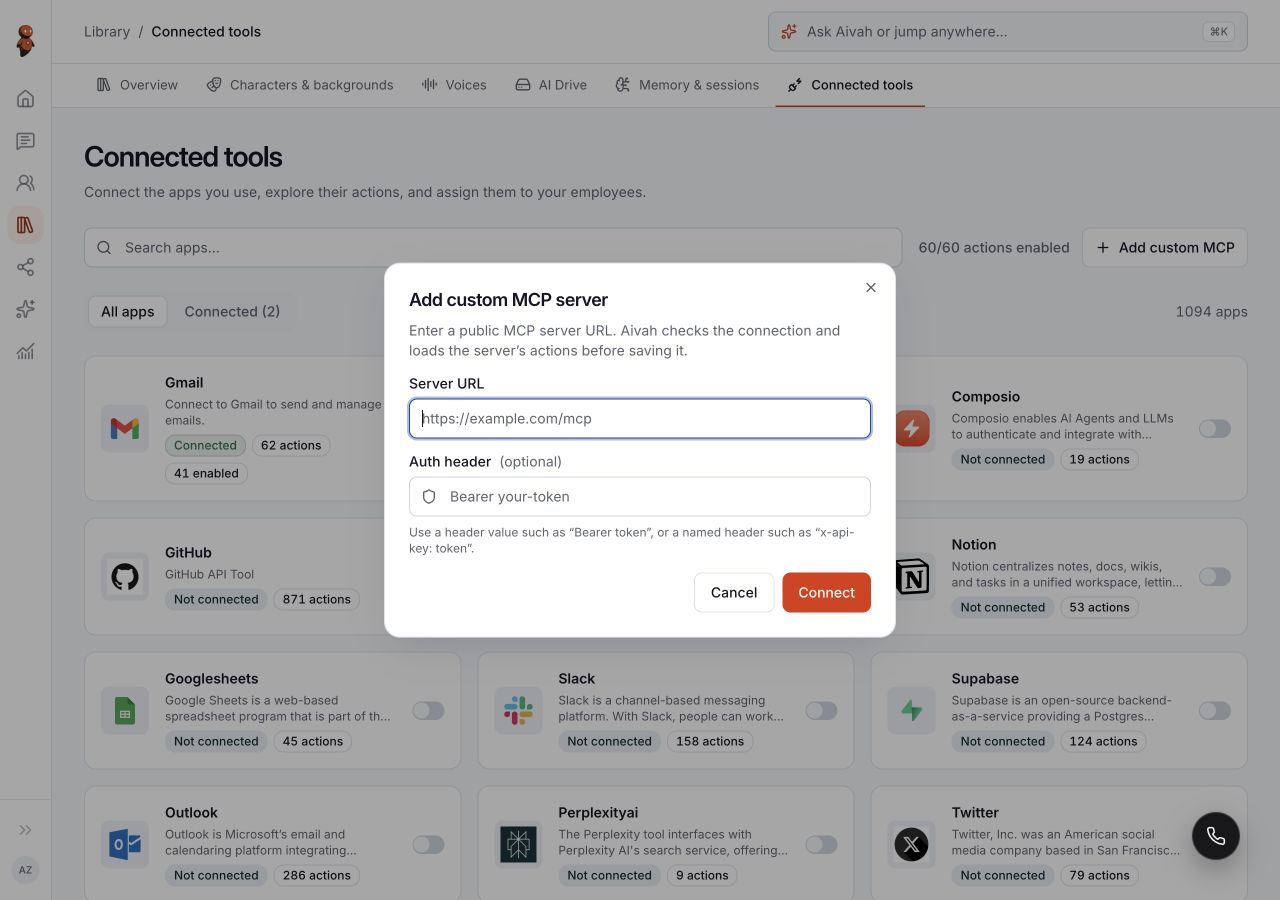Select the Connected (2) filter tab
The height and width of the screenshot is (900, 1280).
click(232, 312)
